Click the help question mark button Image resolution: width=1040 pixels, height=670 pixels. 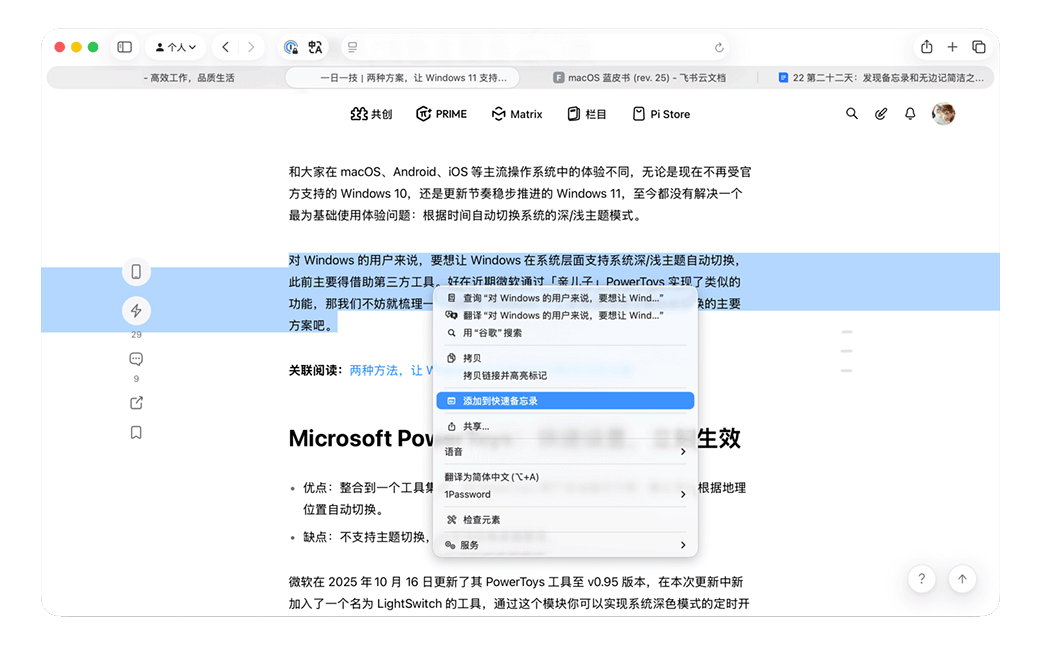pyautogui.click(x=921, y=579)
